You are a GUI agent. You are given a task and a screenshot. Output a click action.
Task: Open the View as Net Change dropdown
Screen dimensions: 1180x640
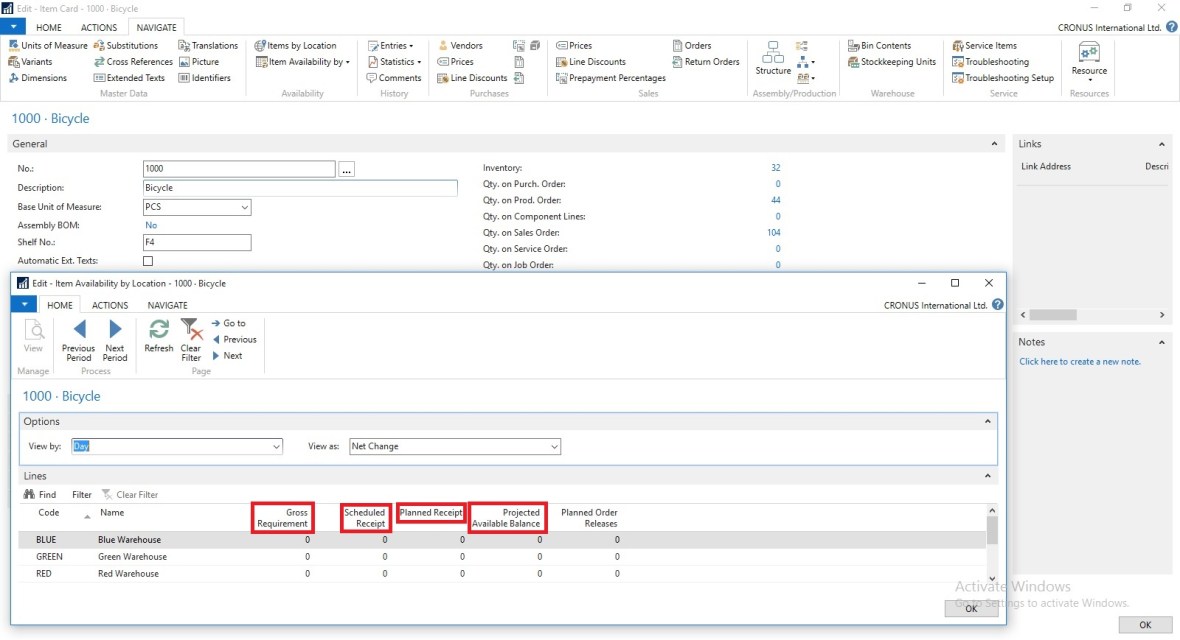[554, 447]
